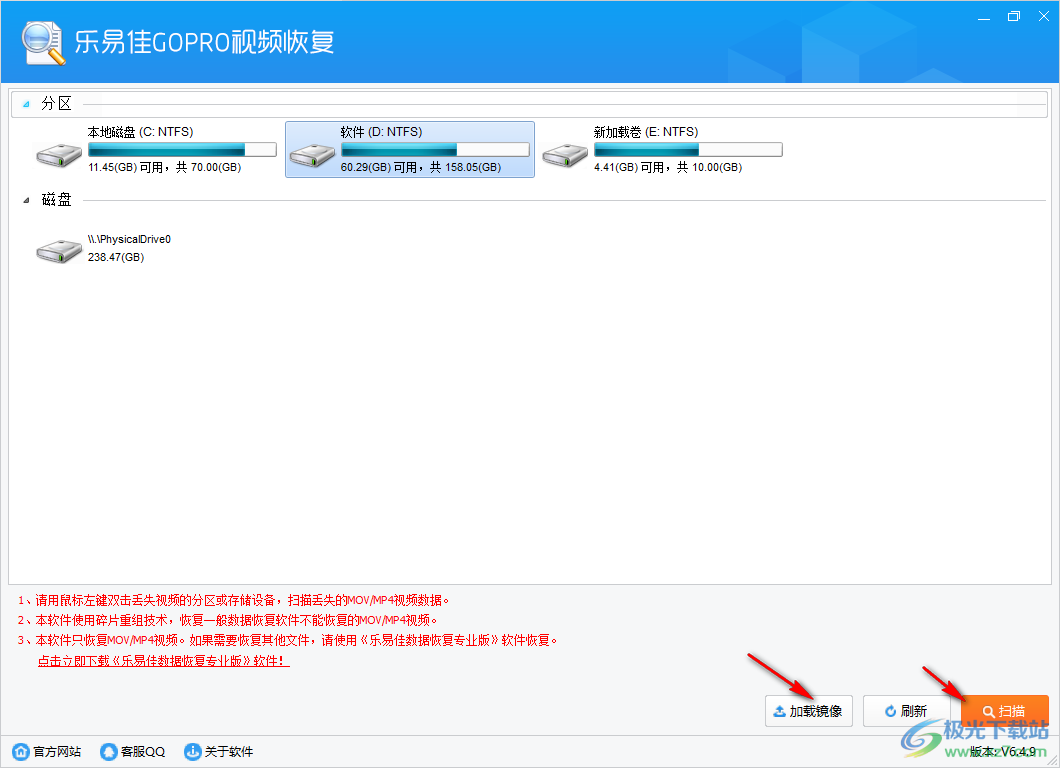Open the 关于软件 link
Viewport: 1060px width, 768px height.
click(x=228, y=751)
